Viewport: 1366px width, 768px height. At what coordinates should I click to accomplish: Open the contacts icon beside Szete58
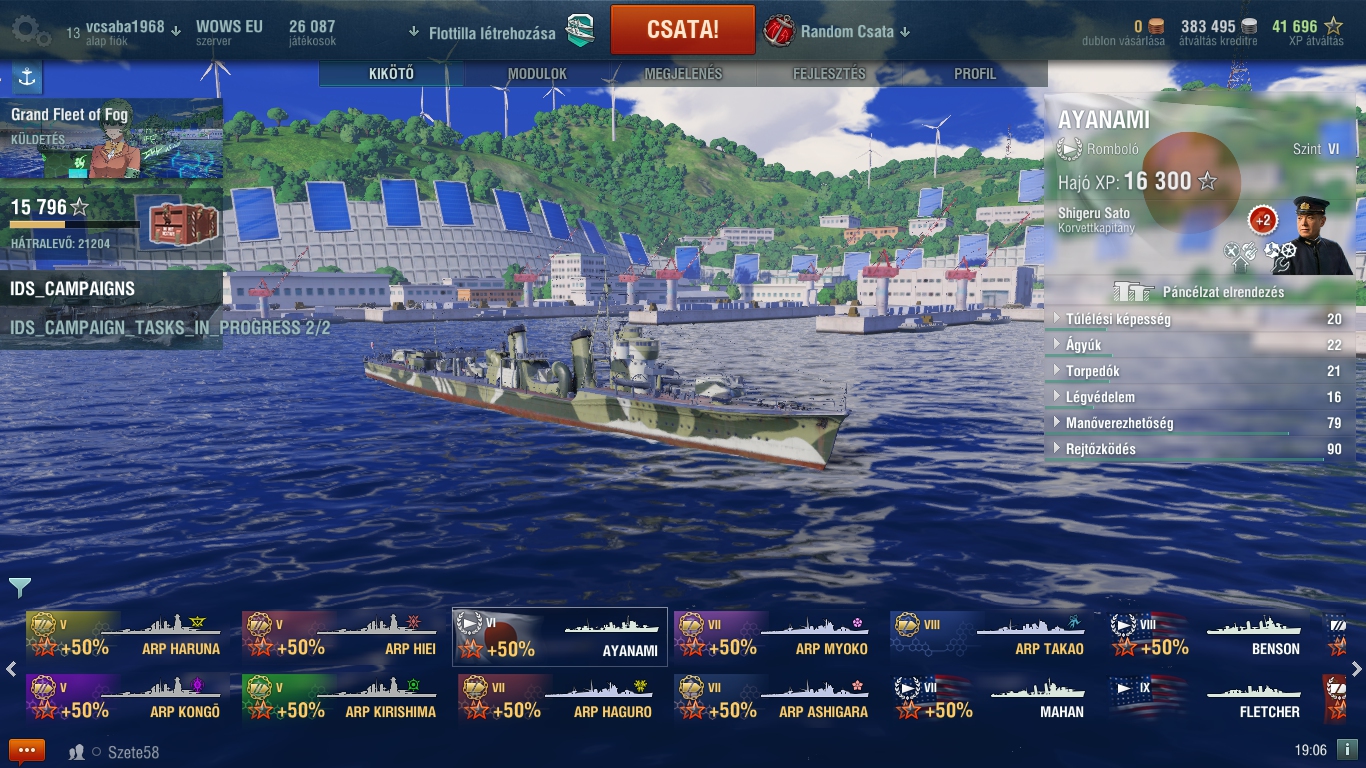point(76,752)
